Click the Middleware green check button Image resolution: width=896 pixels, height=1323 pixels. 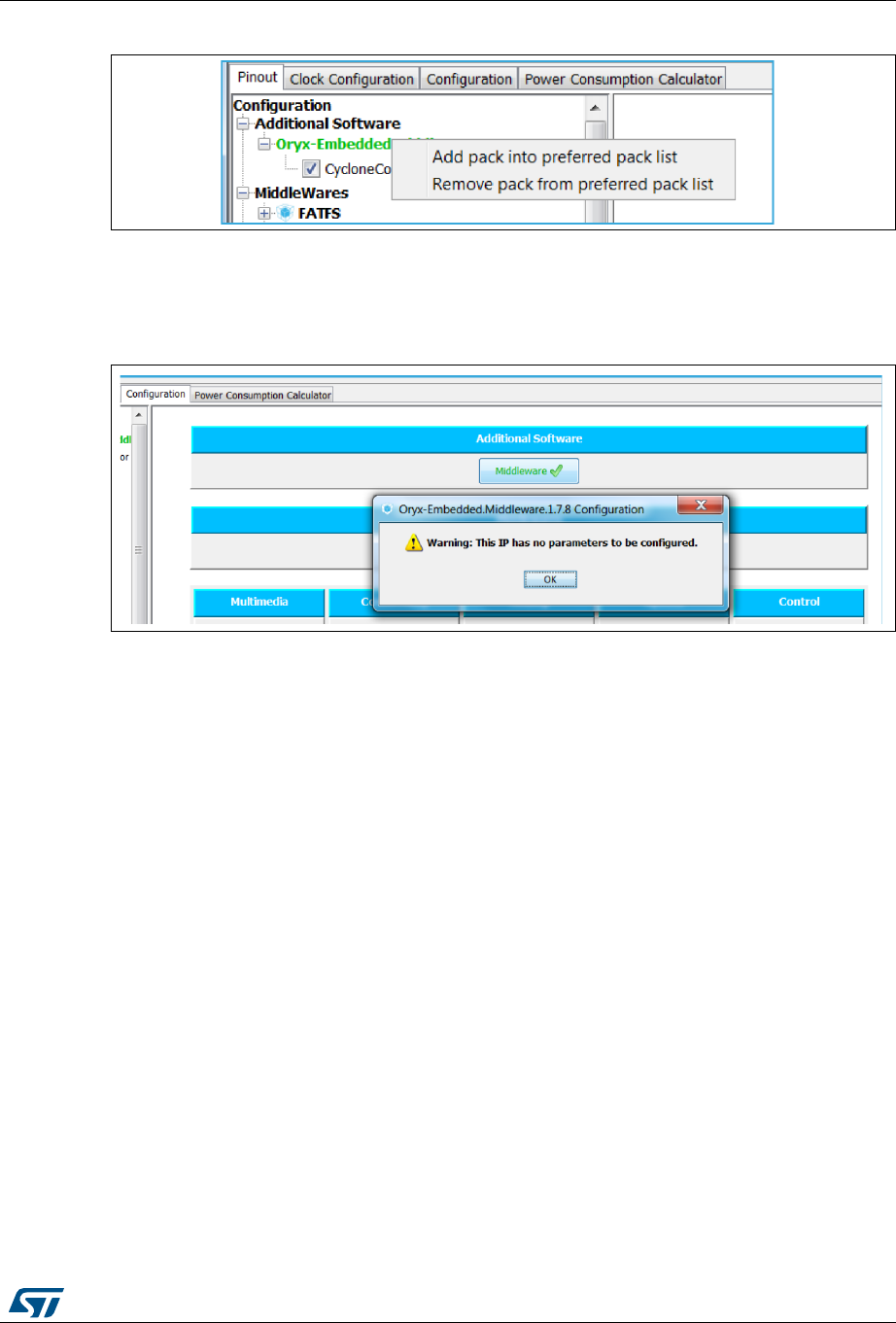[529, 471]
